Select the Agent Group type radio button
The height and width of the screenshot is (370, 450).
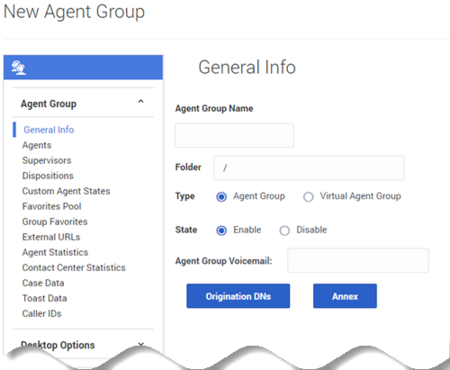click(x=221, y=197)
